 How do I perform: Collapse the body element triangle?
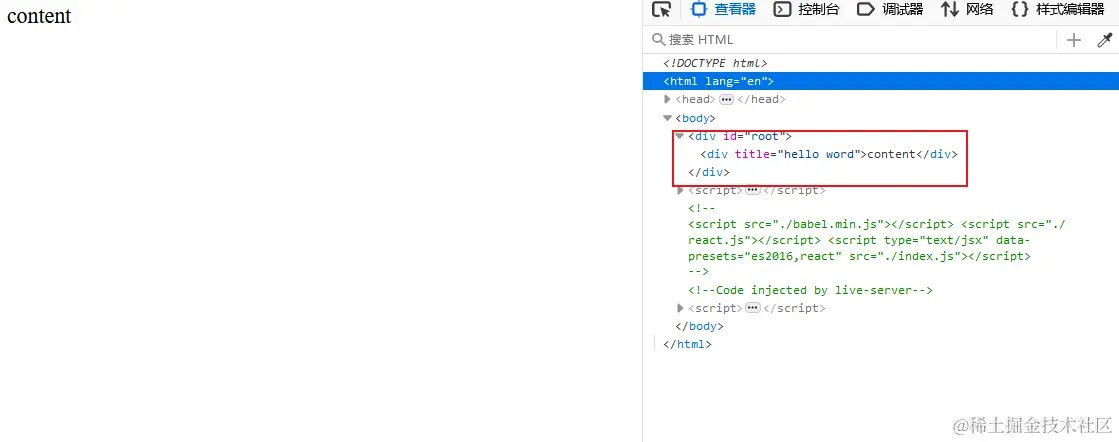click(x=667, y=118)
